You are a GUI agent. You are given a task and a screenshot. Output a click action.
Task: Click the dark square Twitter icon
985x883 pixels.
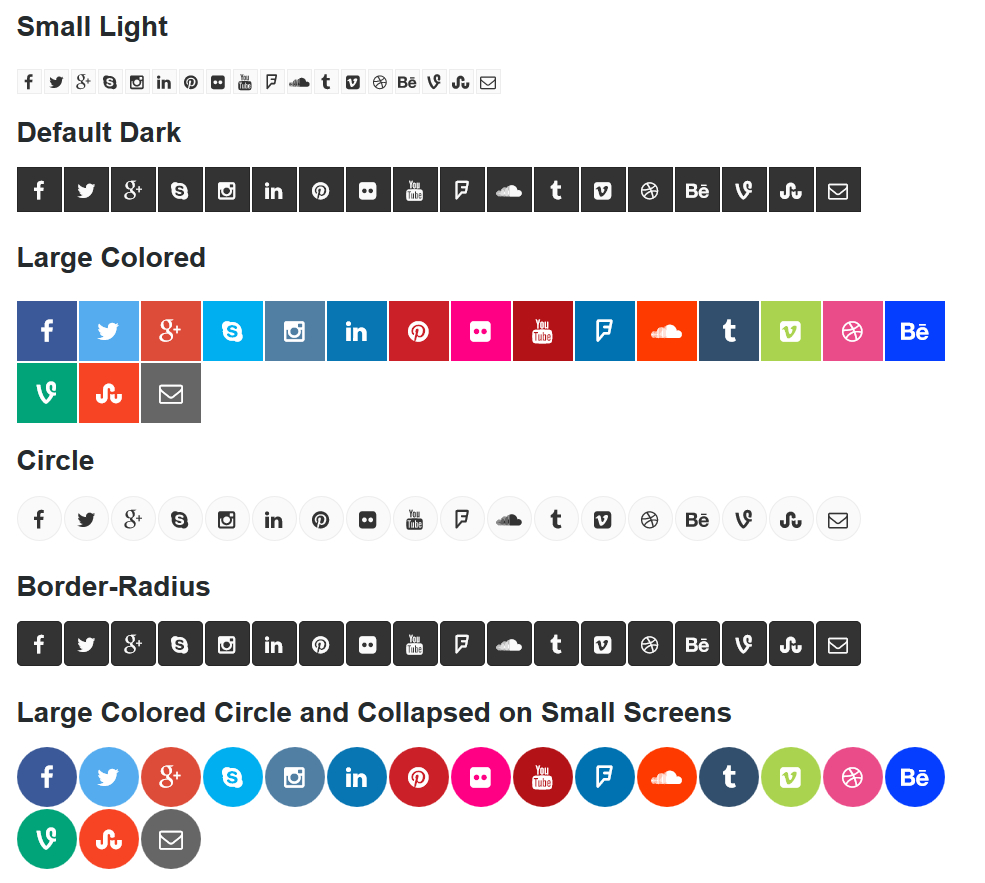click(x=86, y=190)
